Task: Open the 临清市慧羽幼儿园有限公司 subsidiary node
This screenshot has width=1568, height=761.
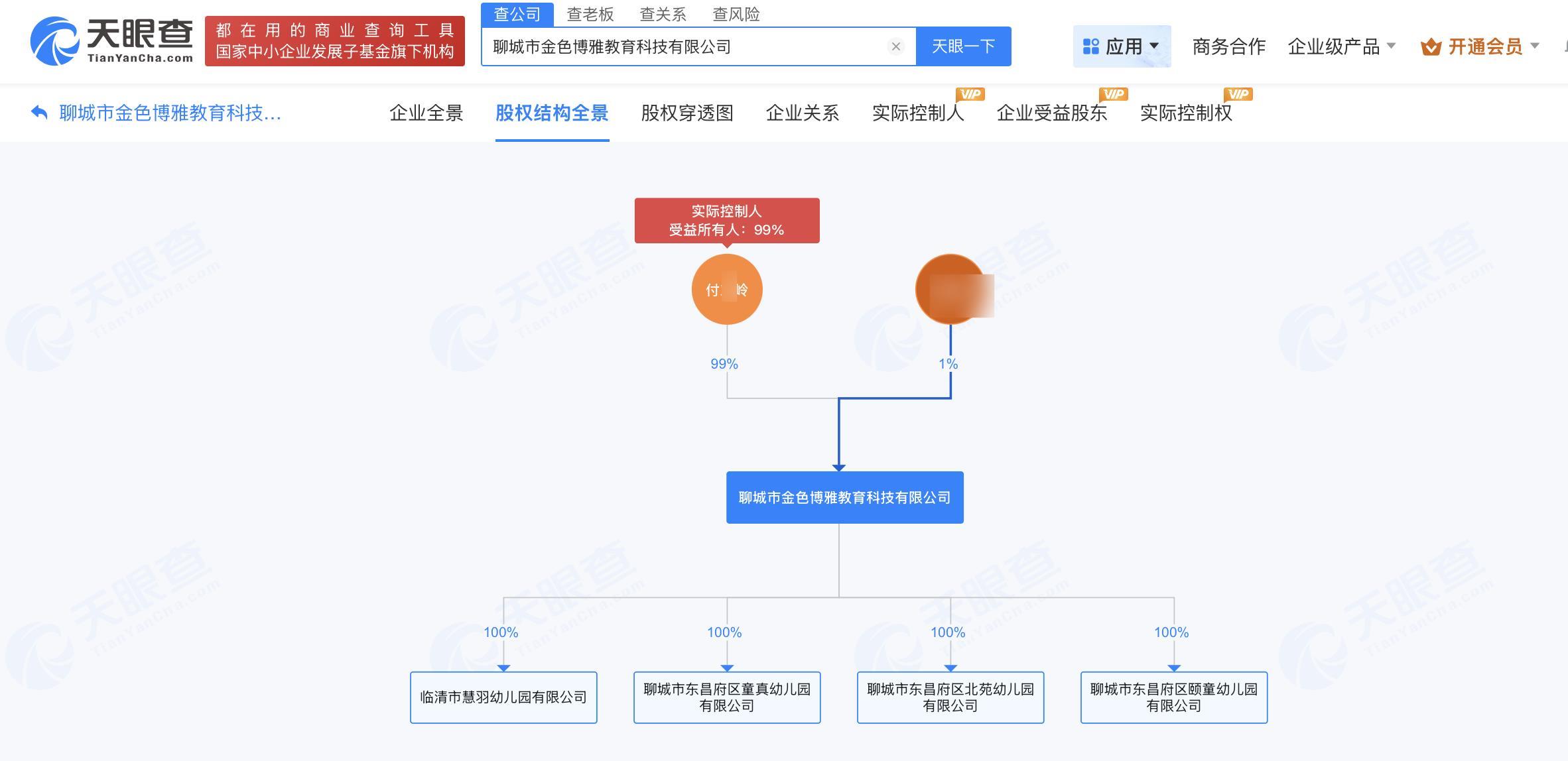Action: click(x=503, y=697)
